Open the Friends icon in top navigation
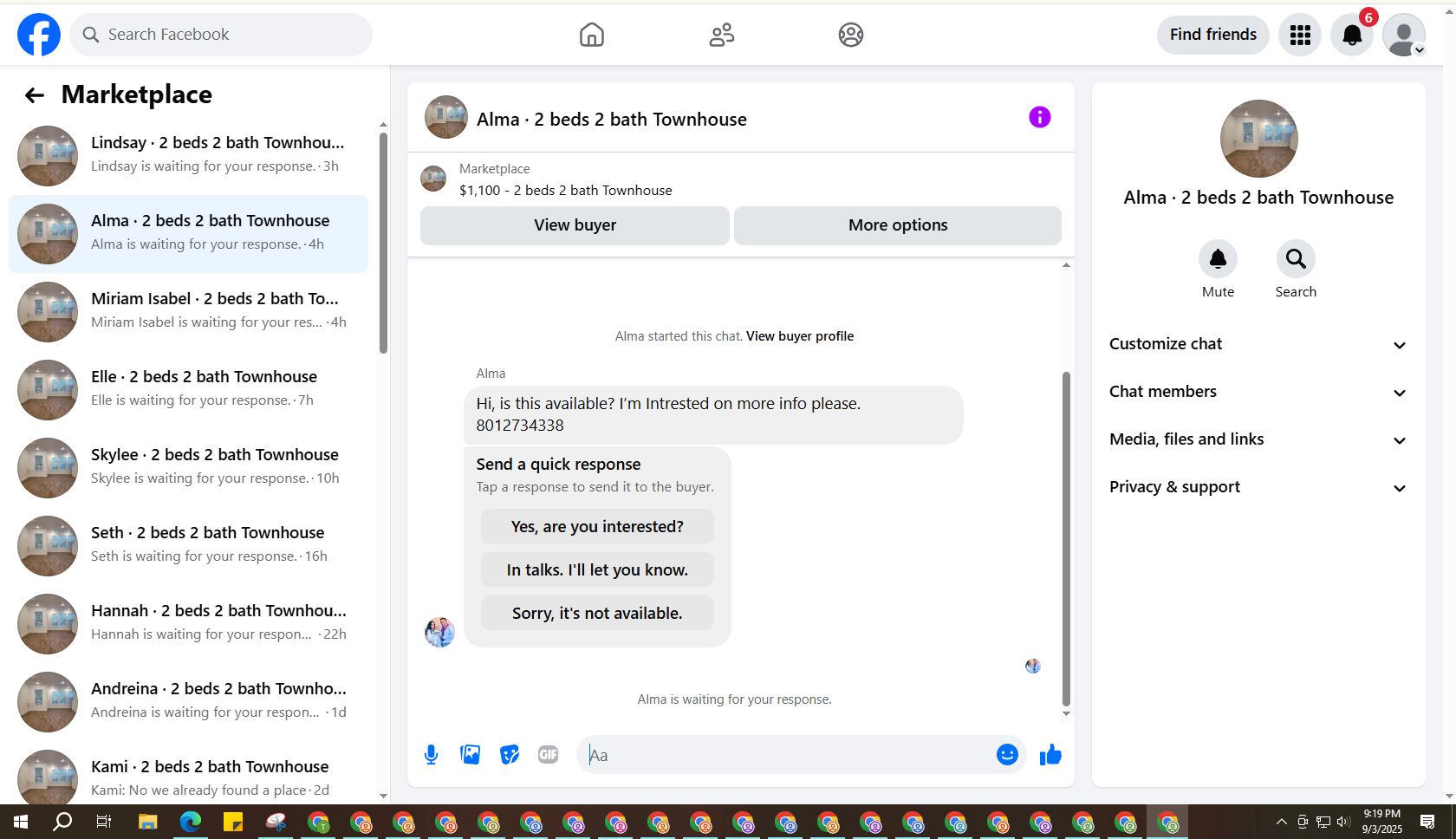This screenshot has height=839, width=1456. coord(722,35)
